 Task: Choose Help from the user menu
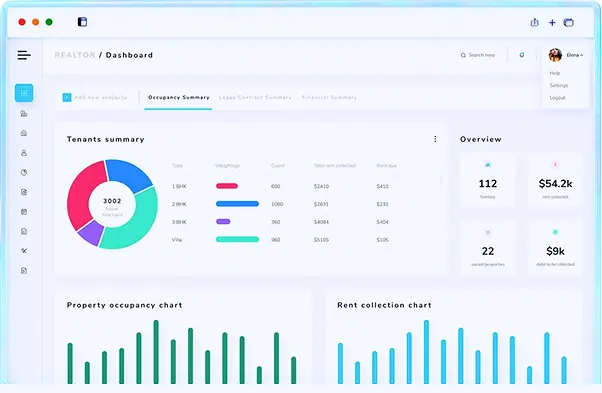[x=555, y=73]
